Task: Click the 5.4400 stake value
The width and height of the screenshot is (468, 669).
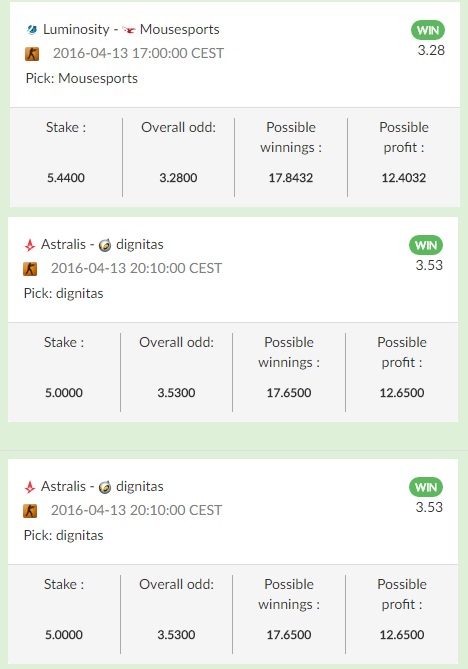Action: tap(66, 178)
